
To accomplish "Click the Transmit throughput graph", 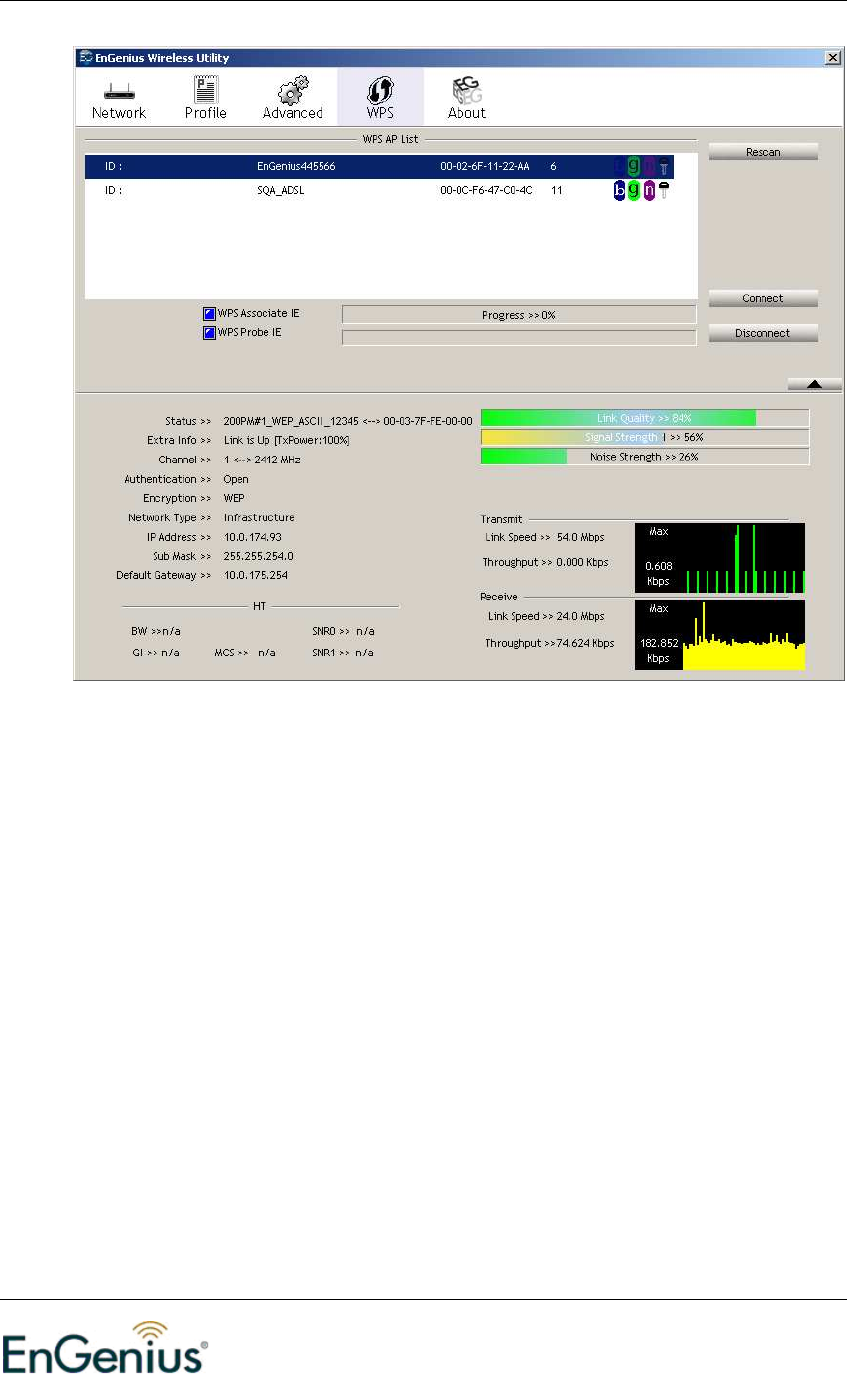I will pyautogui.click(x=720, y=558).
